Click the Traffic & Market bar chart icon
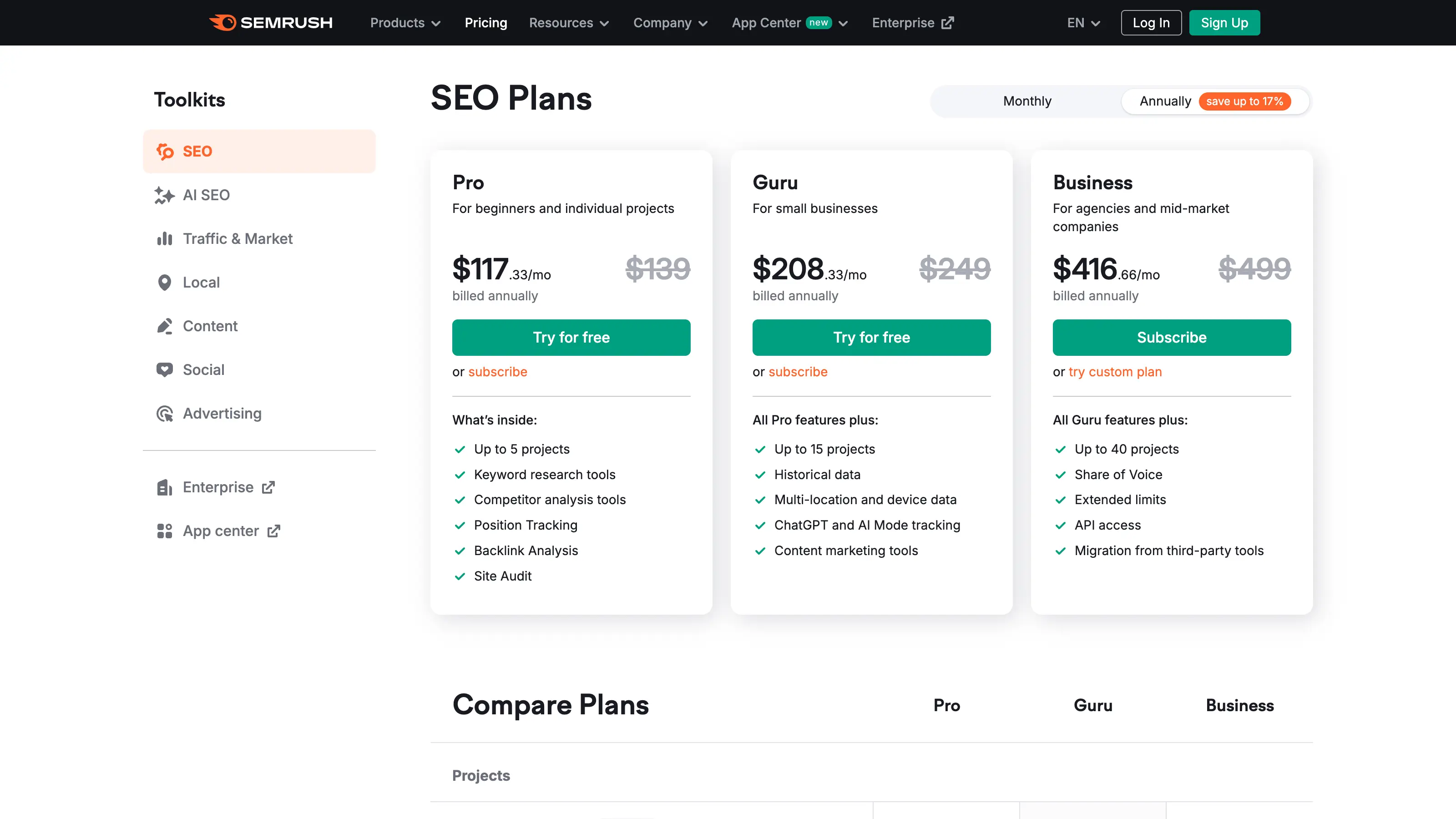This screenshot has height=819, width=1456. [164, 238]
